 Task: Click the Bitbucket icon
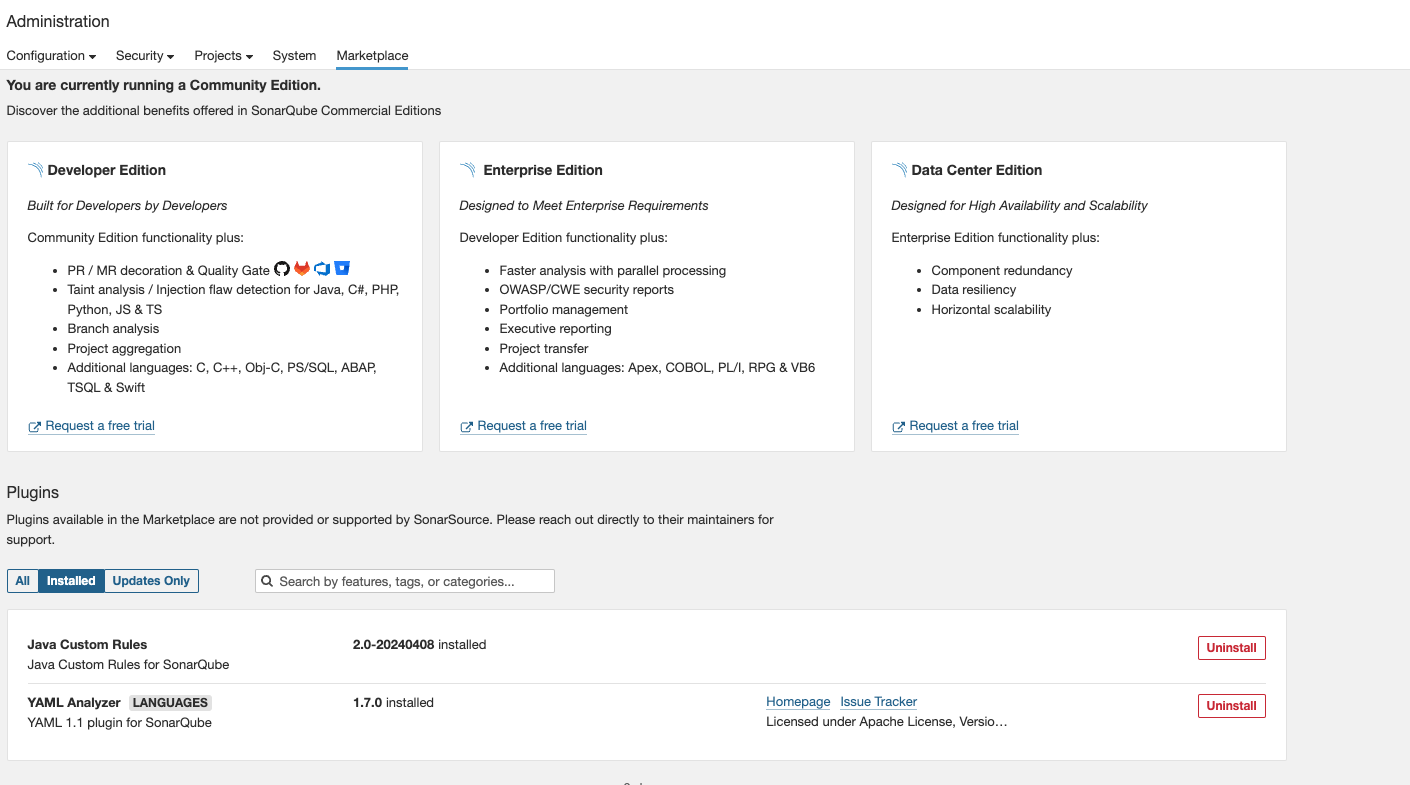tap(342, 269)
